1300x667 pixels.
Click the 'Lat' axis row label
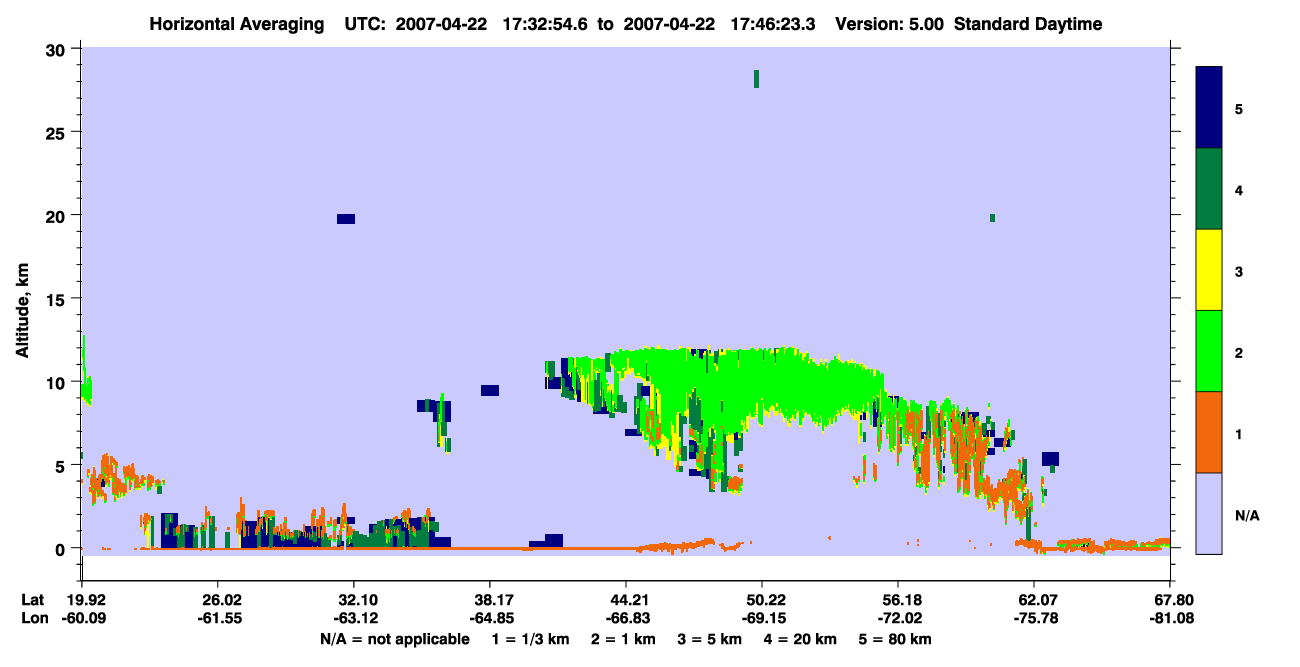[x=34, y=599]
